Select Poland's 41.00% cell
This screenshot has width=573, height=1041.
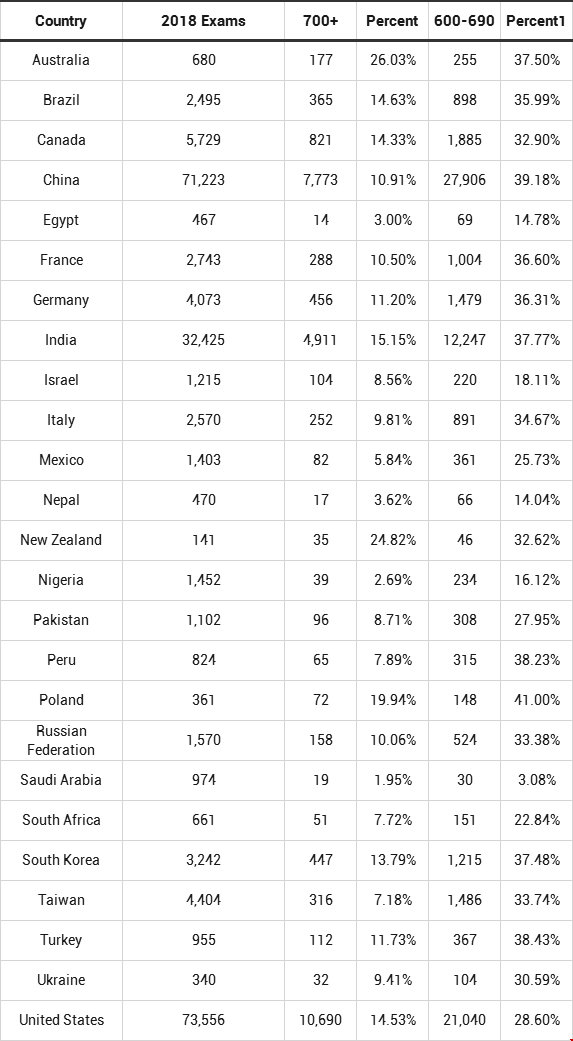pyautogui.click(x=536, y=700)
